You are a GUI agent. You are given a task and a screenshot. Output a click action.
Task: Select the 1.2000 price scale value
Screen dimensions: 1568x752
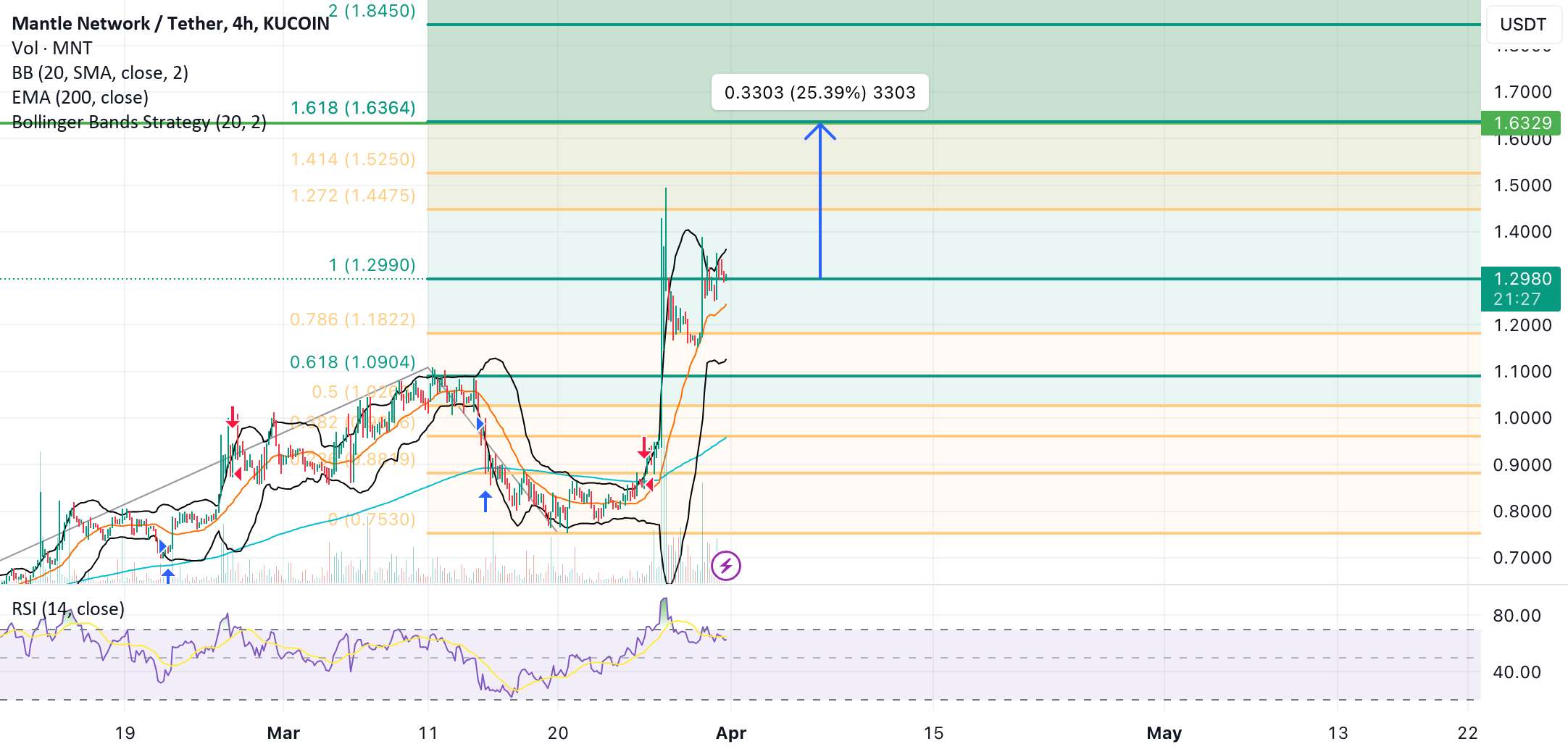[1523, 325]
